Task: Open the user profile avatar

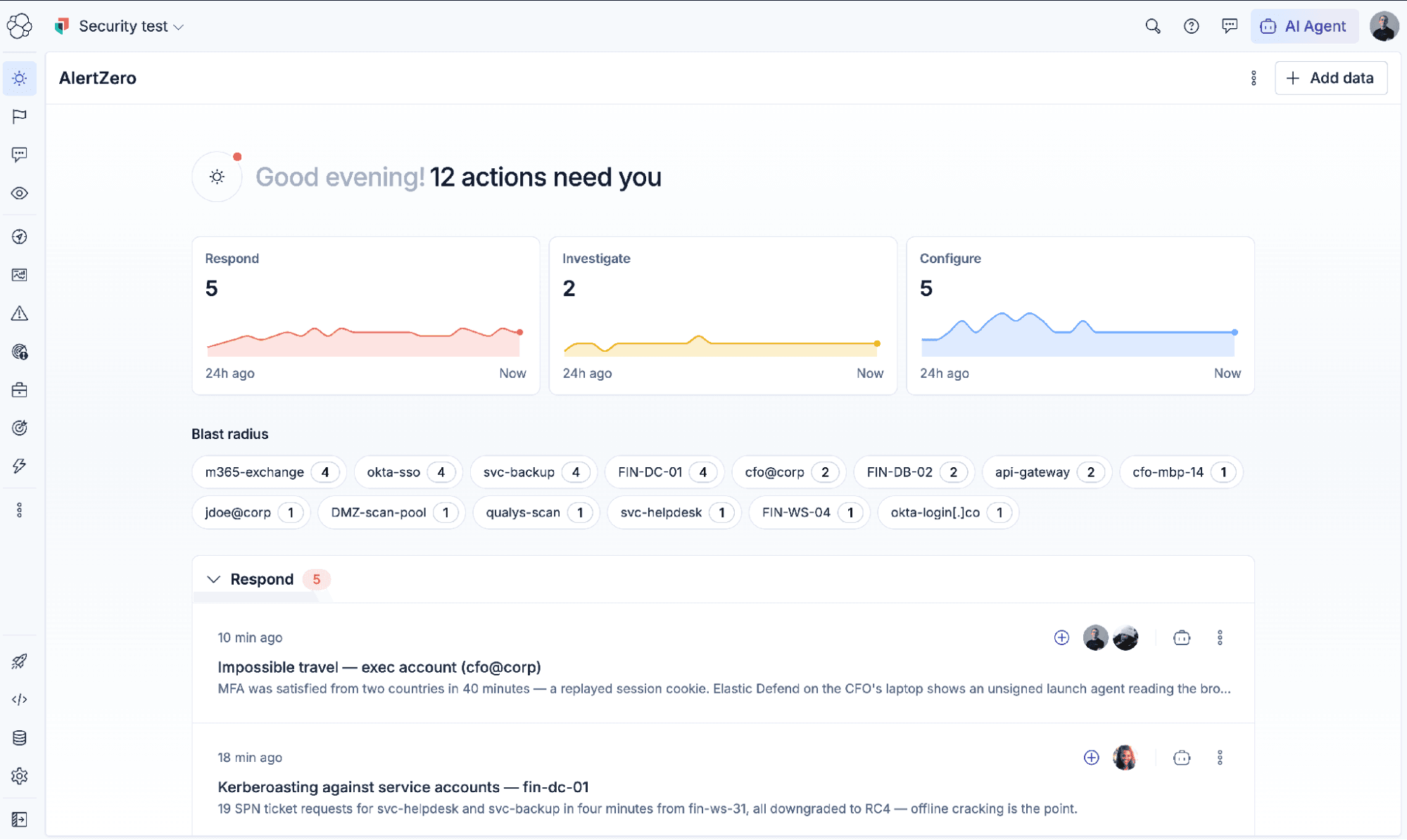Action: [x=1384, y=26]
